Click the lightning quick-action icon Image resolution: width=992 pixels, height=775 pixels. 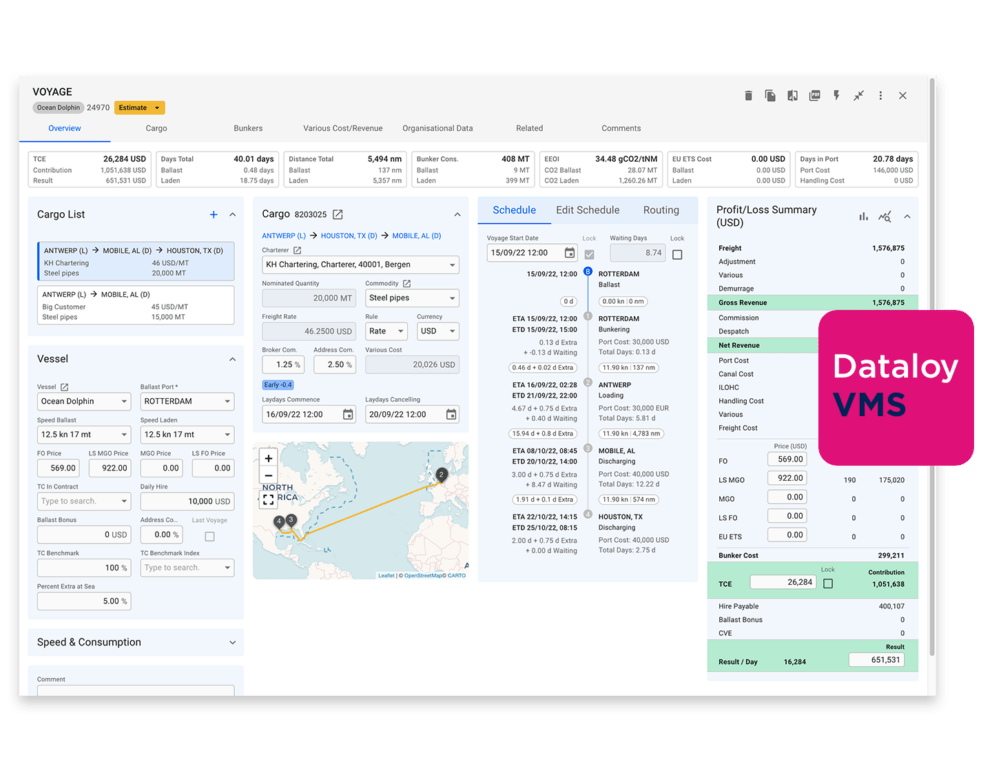[837, 96]
